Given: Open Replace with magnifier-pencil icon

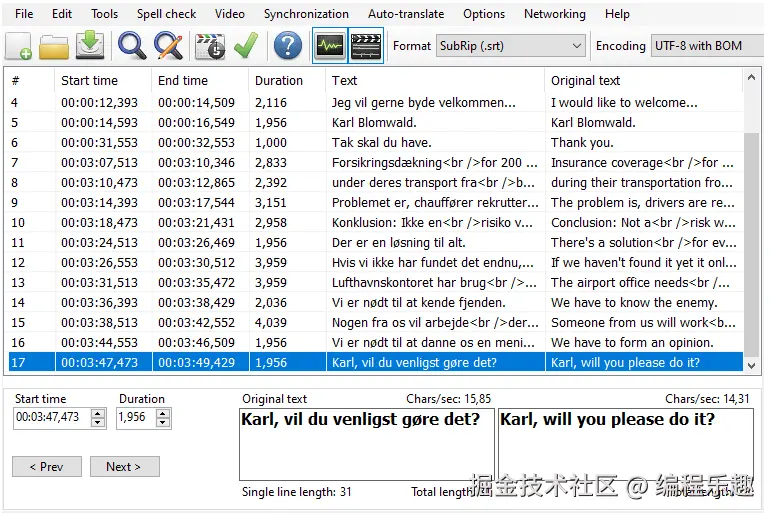Looking at the screenshot, I should 169,46.
